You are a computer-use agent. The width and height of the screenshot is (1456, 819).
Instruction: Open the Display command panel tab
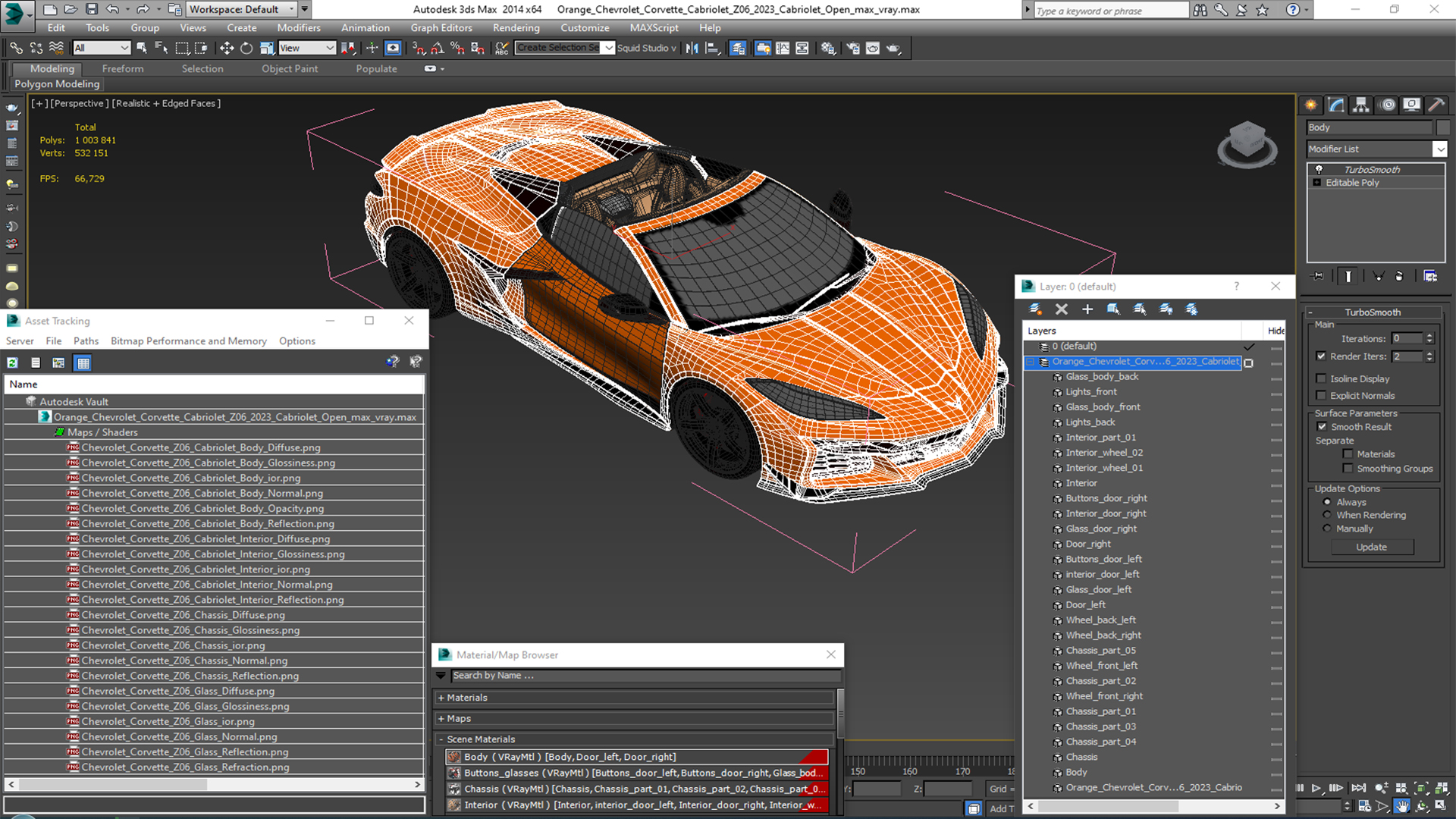coord(1411,105)
